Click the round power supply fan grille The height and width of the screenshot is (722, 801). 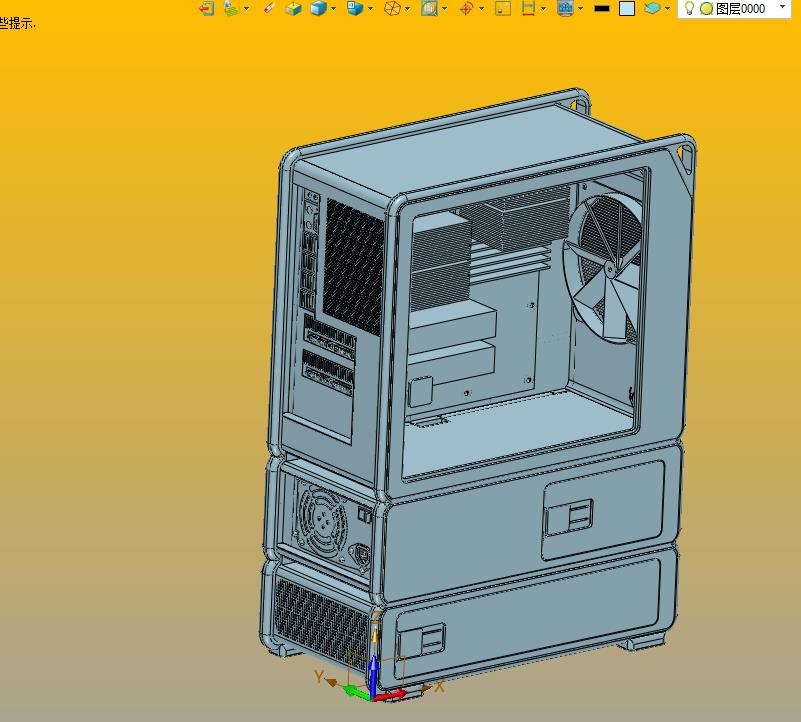click(322, 522)
